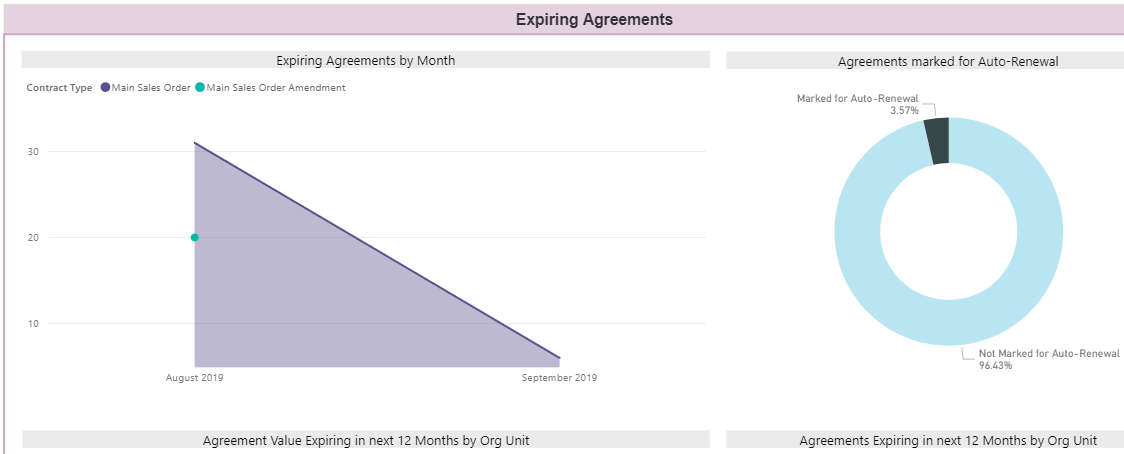Image resolution: width=1124 pixels, height=454 pixels.
Task: Click the teal Main Sales Order Amendment legend marker
Action: pos(200,88)
